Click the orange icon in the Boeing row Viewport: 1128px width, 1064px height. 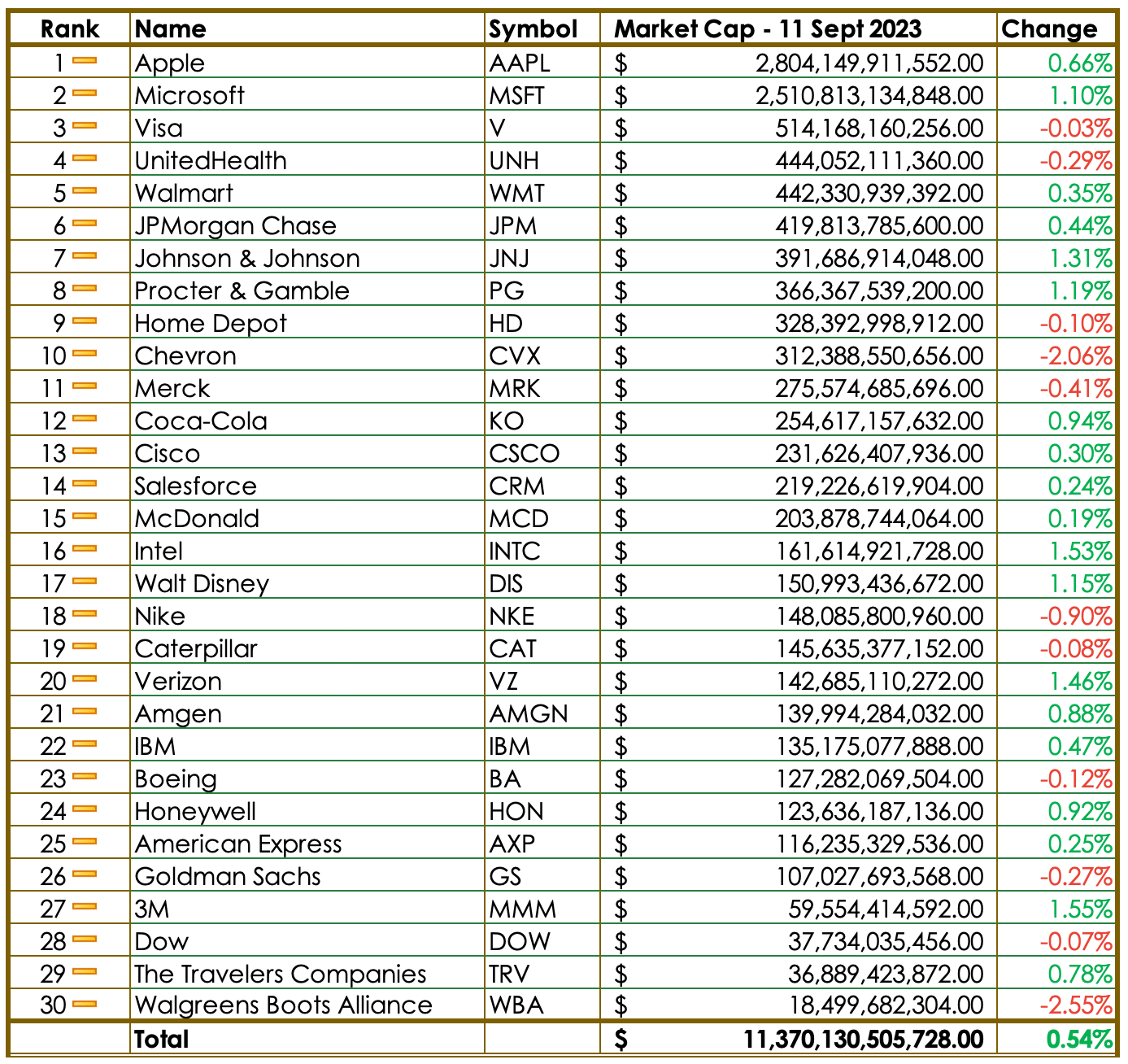click(85, 777)
